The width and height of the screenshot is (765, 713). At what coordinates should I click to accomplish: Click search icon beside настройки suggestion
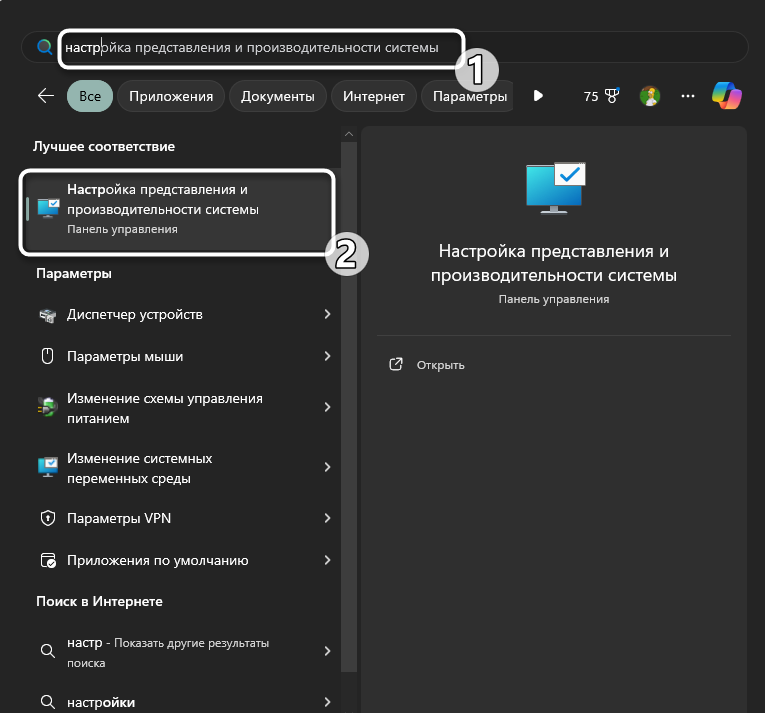coord(47,702)
